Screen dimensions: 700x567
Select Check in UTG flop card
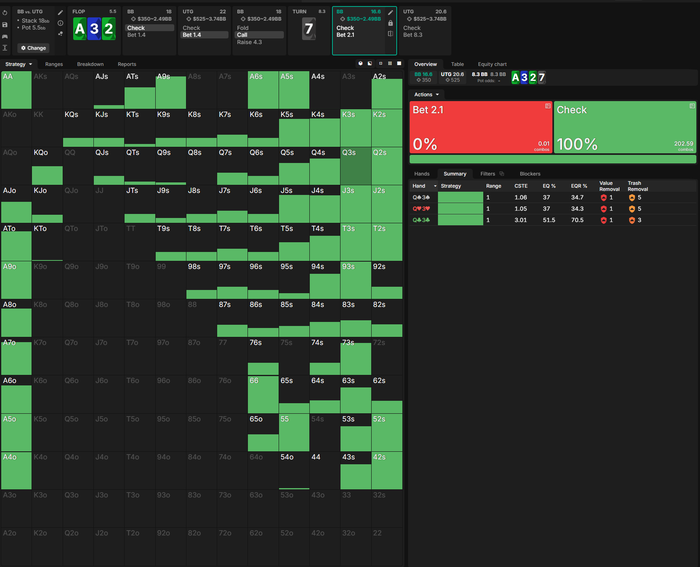click(x=191, y=28)
